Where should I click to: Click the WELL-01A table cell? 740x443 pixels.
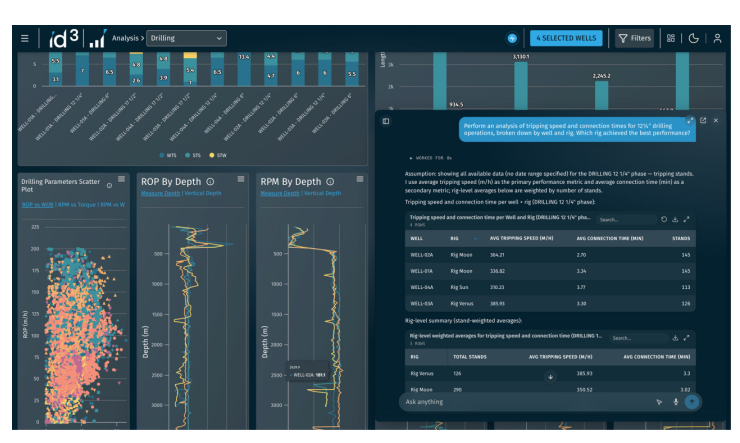tap(422, 271)
